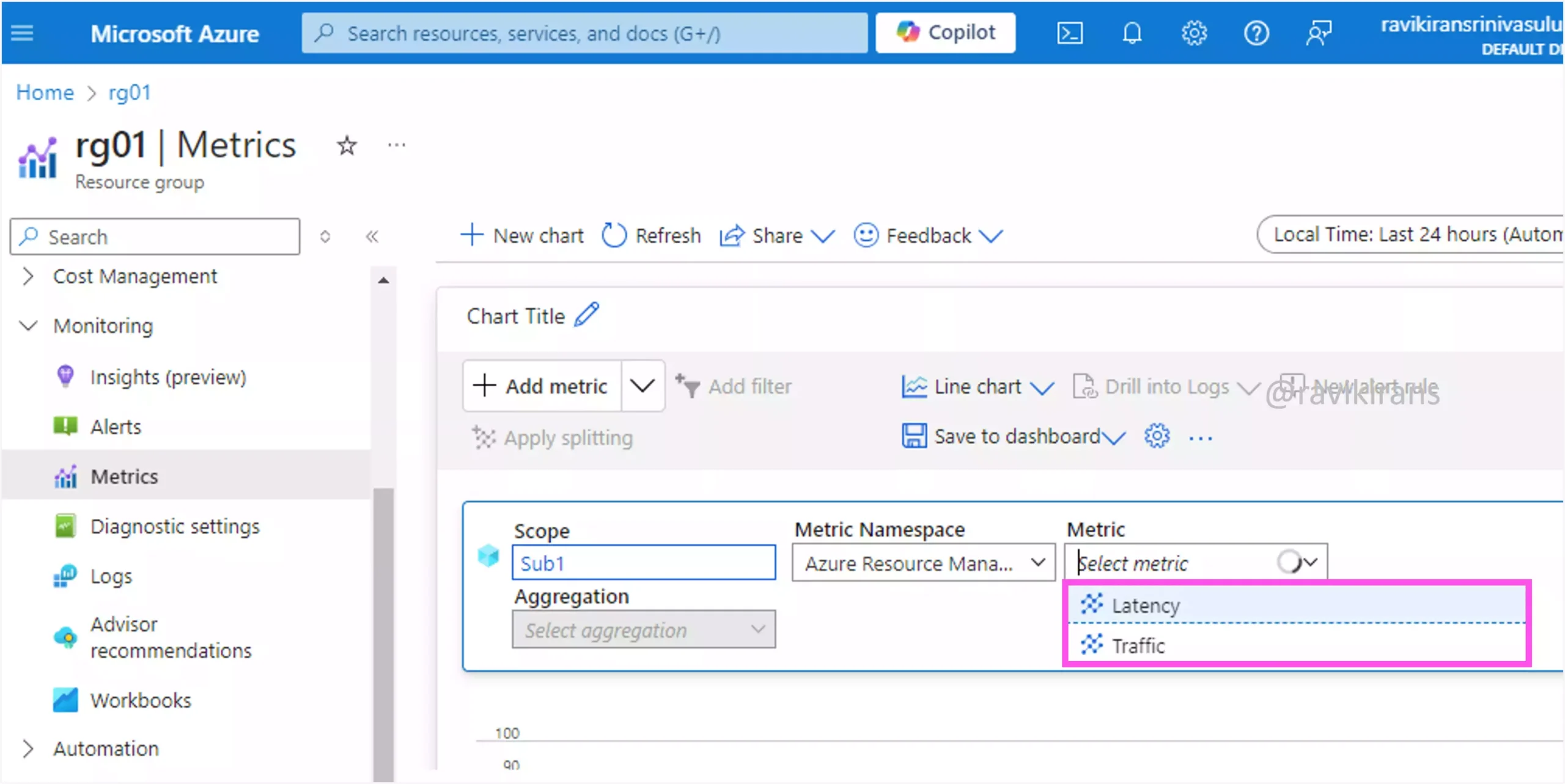
Task: Click the rg01 Metrics chart logo icon
Action: 38,158
